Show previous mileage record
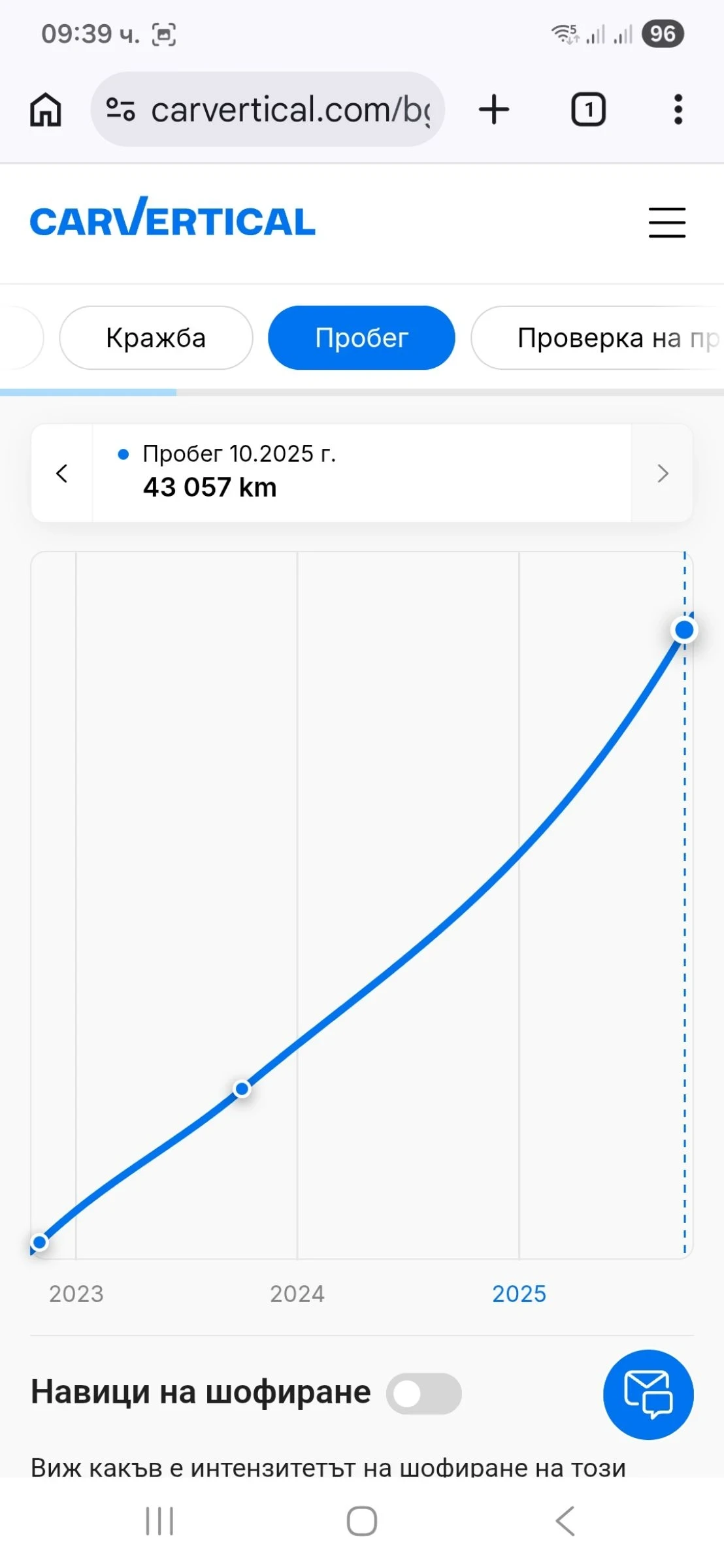Viewport: 724px width, 1568px height. 62,473
